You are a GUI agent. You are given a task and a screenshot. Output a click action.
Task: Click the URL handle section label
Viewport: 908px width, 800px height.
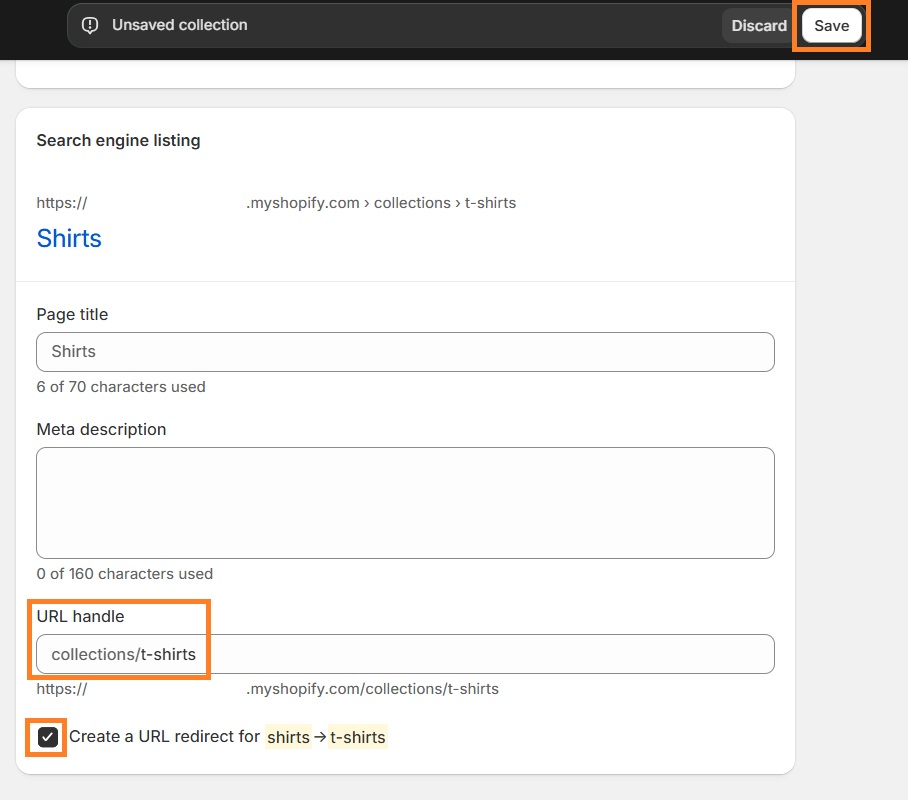79,616
